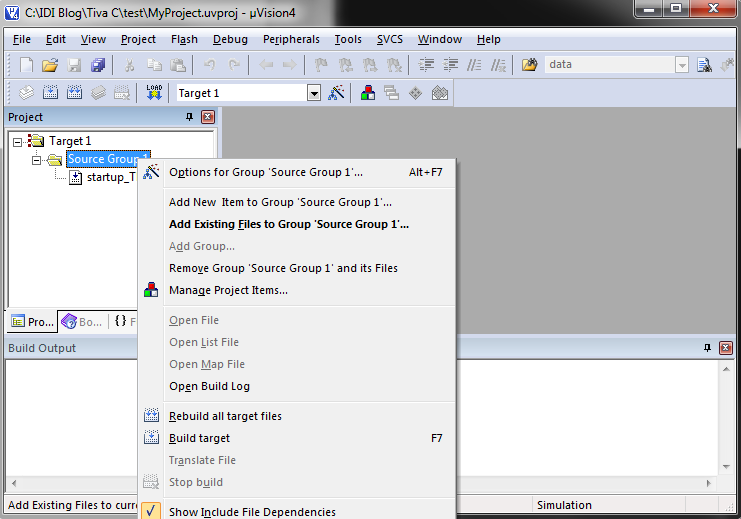Click the Indent selection icon

tap(426, 64)
